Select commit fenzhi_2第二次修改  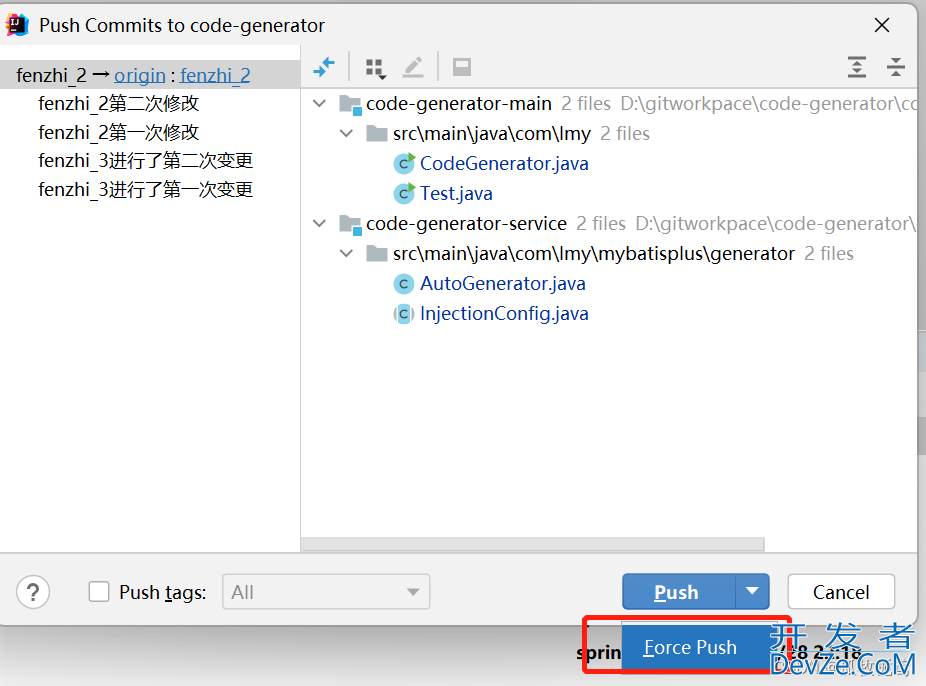click(119, 104)
